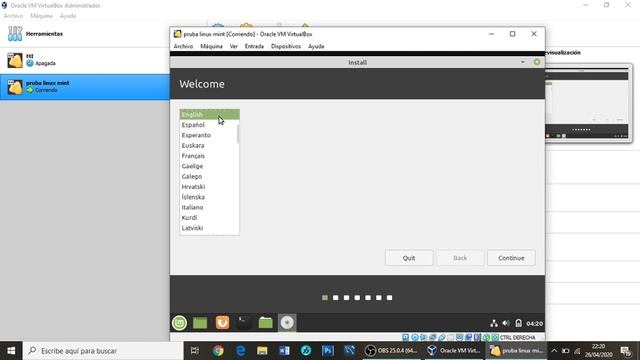The width and height of the screenshot is (640, 360).
Task: Click Continue in the installer
Action: [511, 258]
